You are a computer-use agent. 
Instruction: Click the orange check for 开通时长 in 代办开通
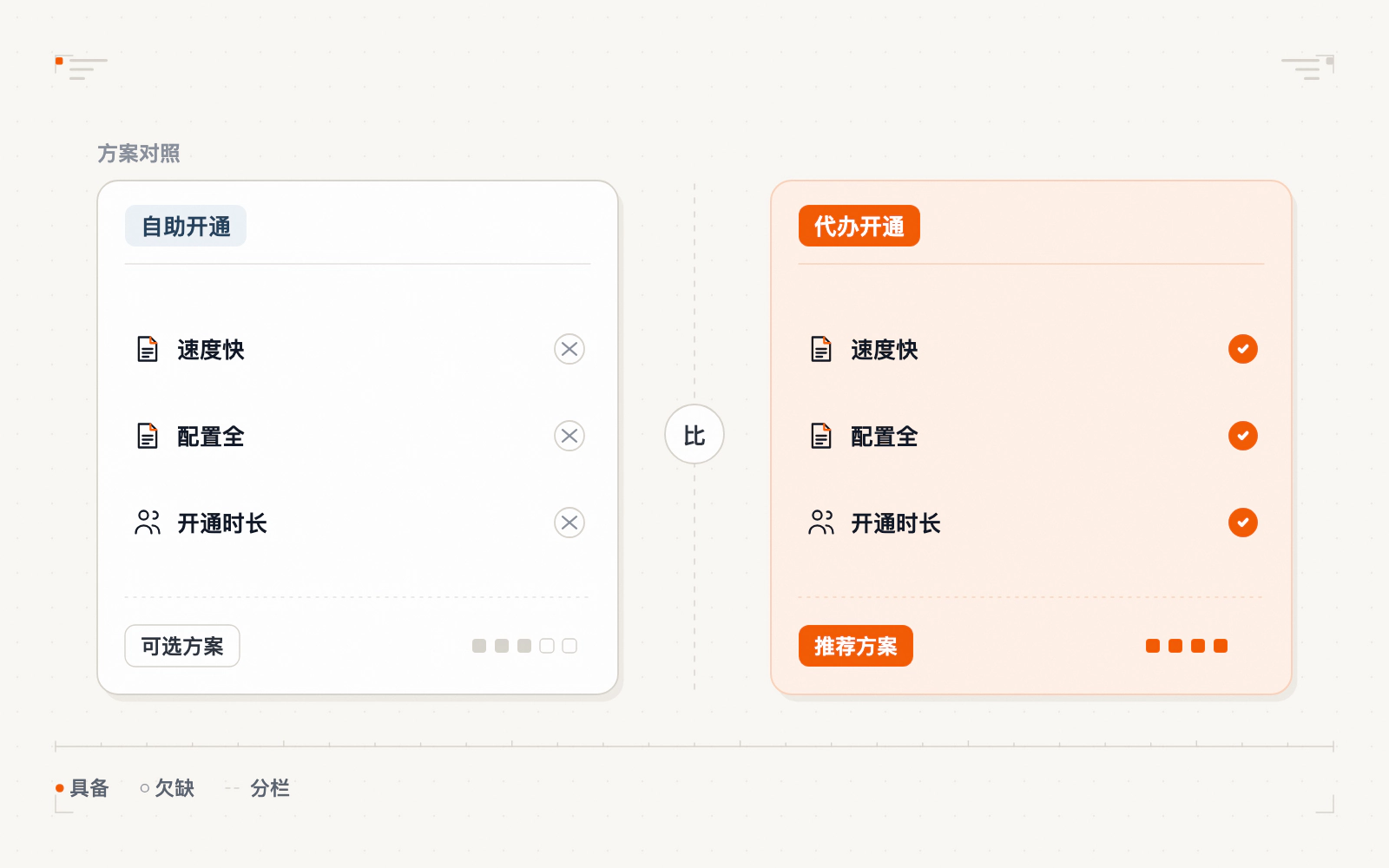[x=1243, y=523]
